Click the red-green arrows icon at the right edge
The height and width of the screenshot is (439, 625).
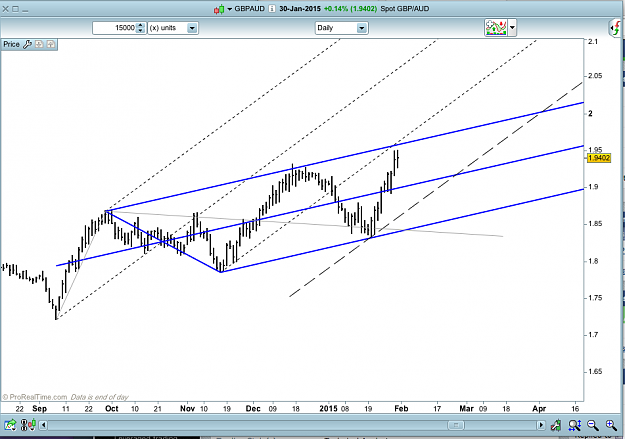click(x=616, y=28)
